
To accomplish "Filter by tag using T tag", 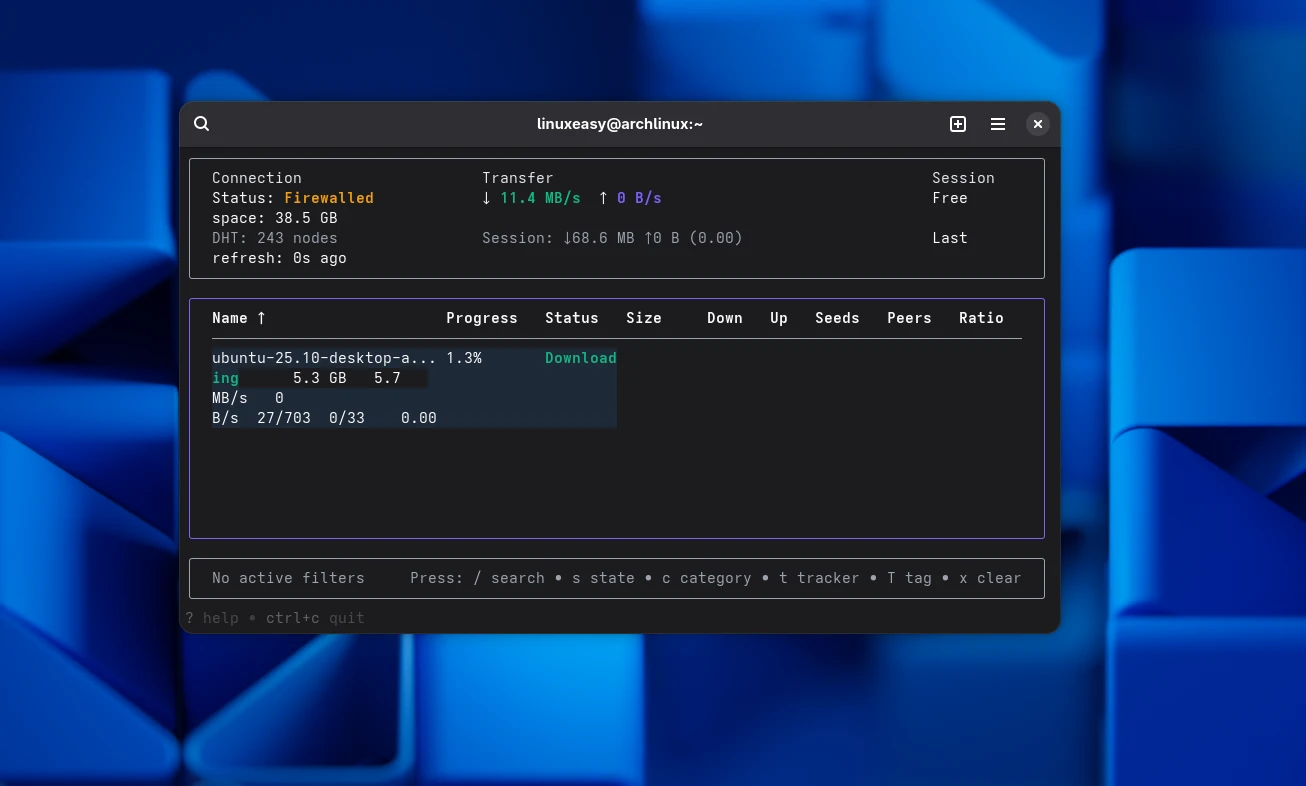I will point(909,578).
